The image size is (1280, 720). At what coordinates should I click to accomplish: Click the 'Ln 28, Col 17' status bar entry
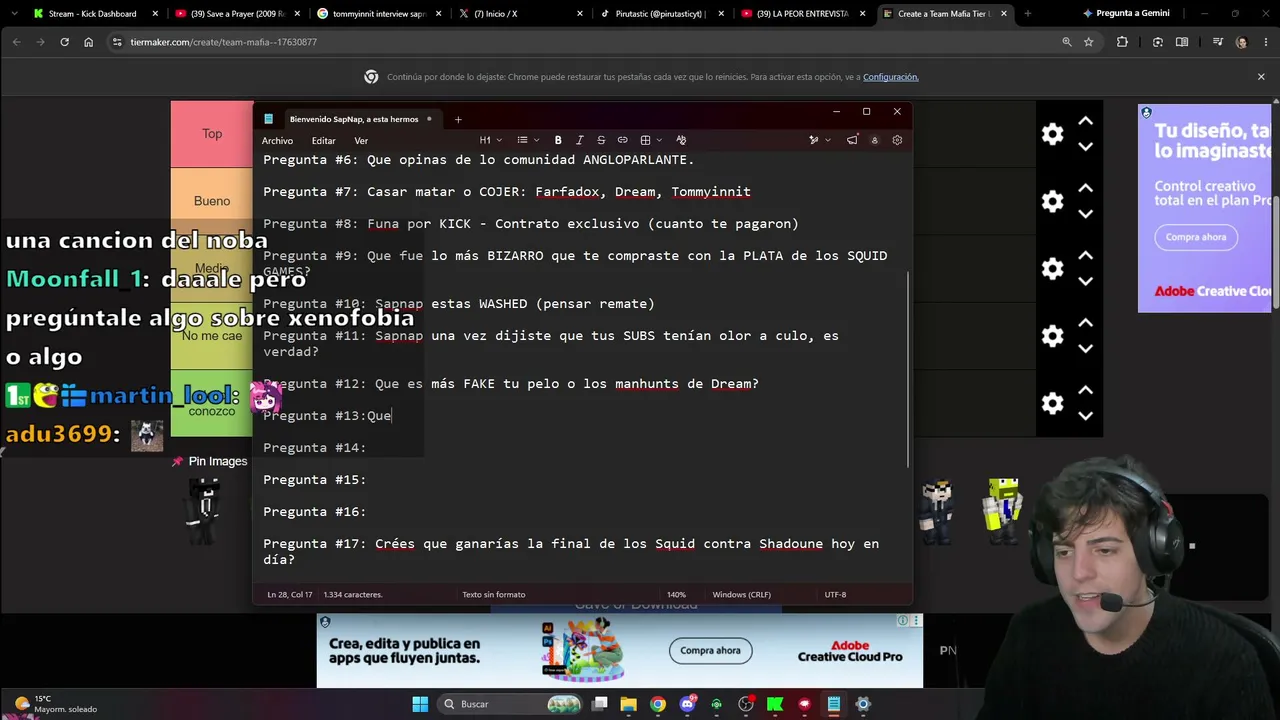pos(289,594)
